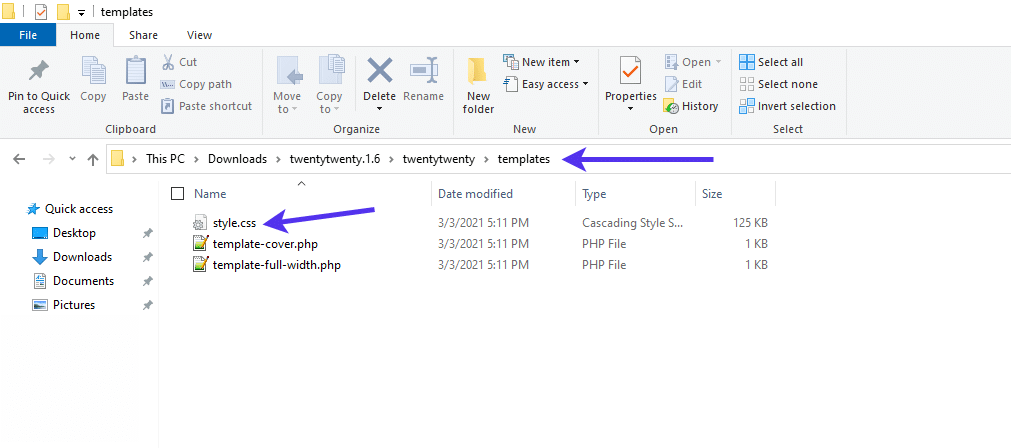Click the Cut scissors icon
Viewport: 1011px width, 448px height.
tap(168, 62)
